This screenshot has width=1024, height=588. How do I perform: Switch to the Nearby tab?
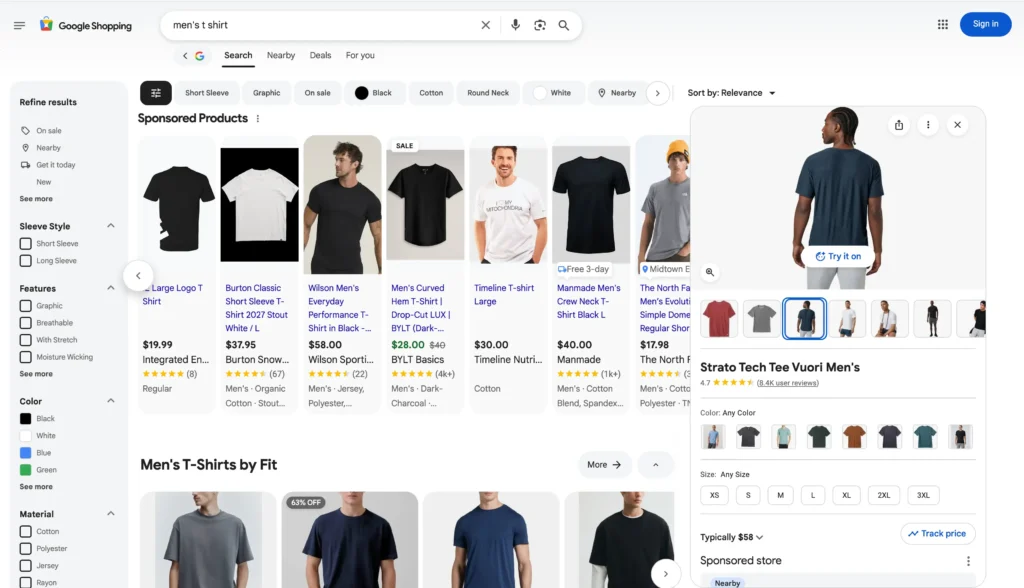click(281, 56)
